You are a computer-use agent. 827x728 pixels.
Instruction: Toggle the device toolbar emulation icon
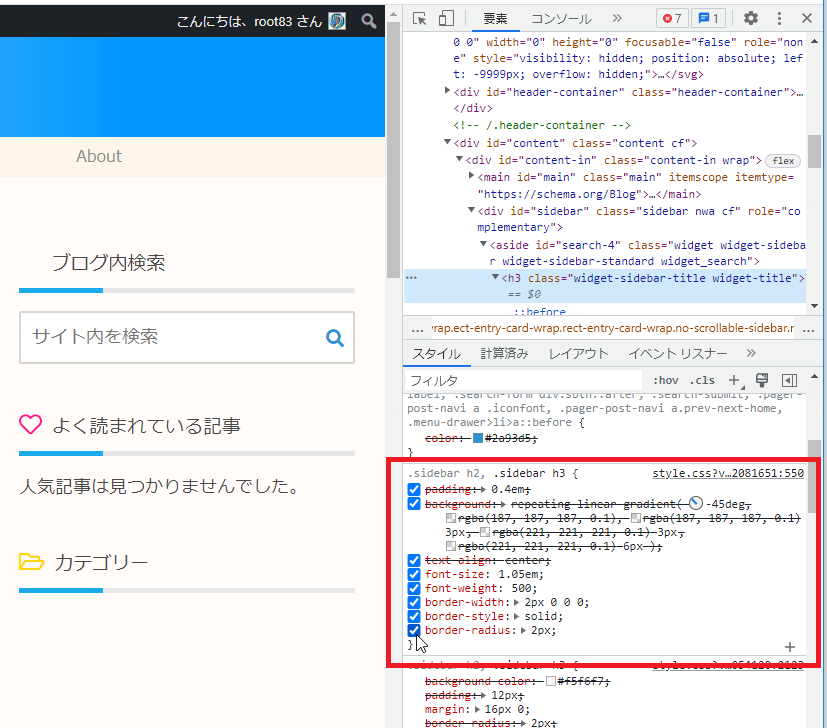446,19
